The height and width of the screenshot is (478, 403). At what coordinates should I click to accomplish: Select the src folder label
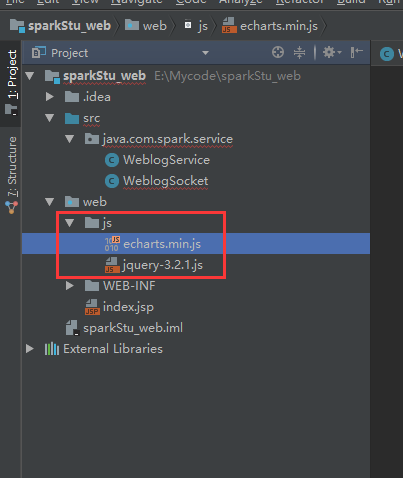tap(92, 118)
